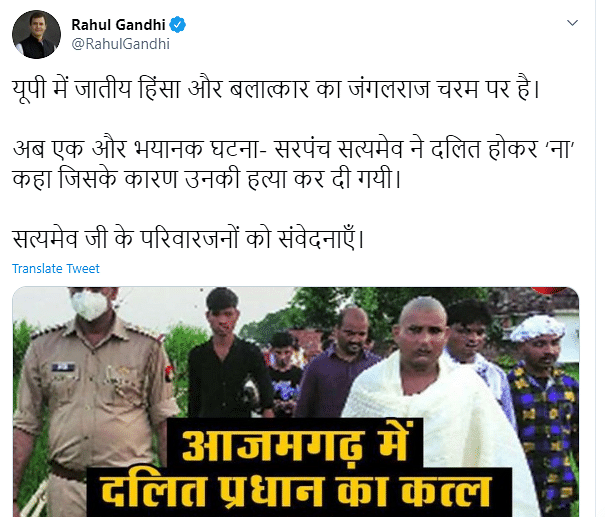The height and width of the screenshot is (517, 605).
Task: Click the line 'सत्यमेव जी के परिवारजनों को संवेदनाएँ'
Action: point(188,238)
